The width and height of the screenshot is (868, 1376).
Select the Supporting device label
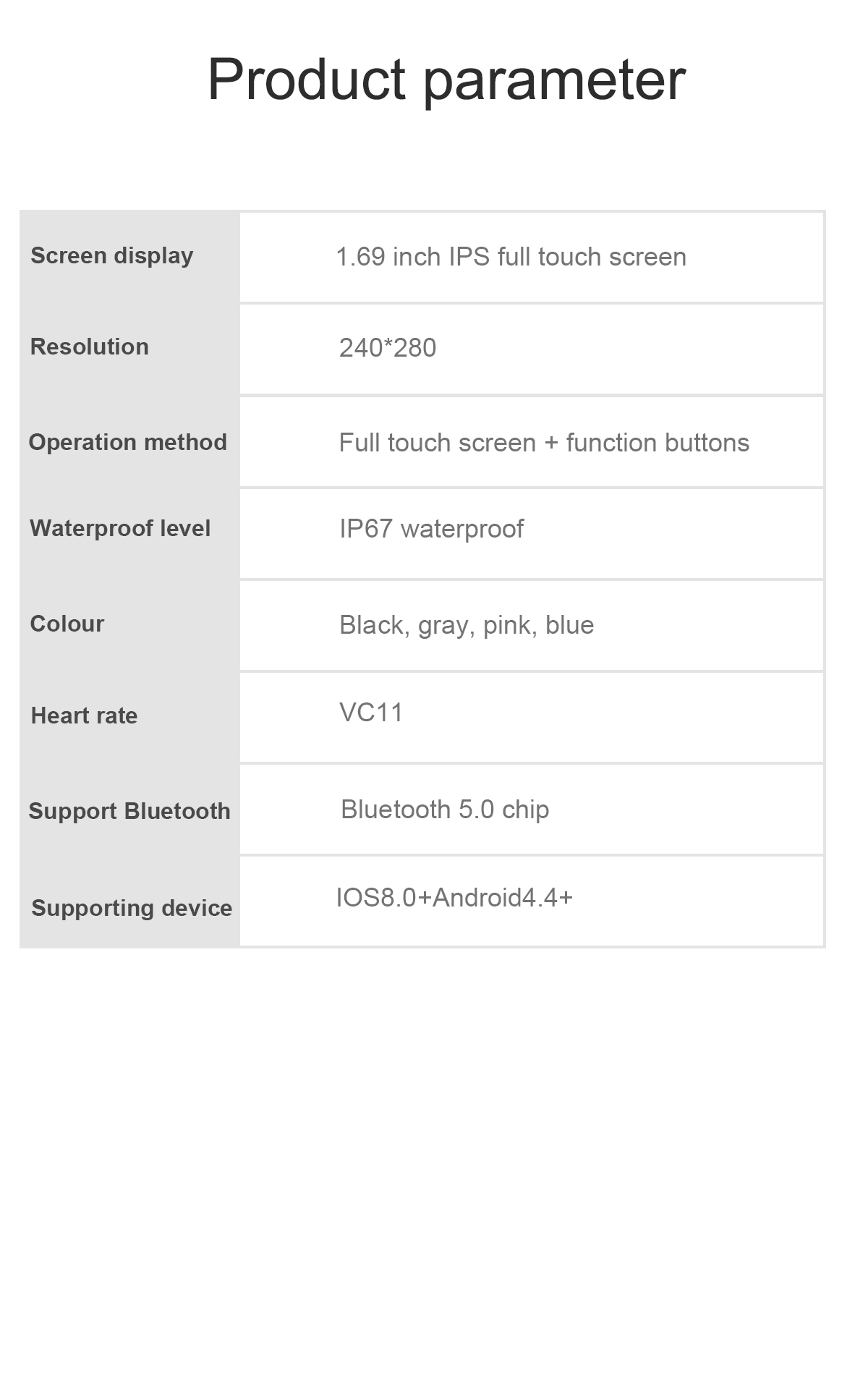pyautogui.click(x=132, y=908)
